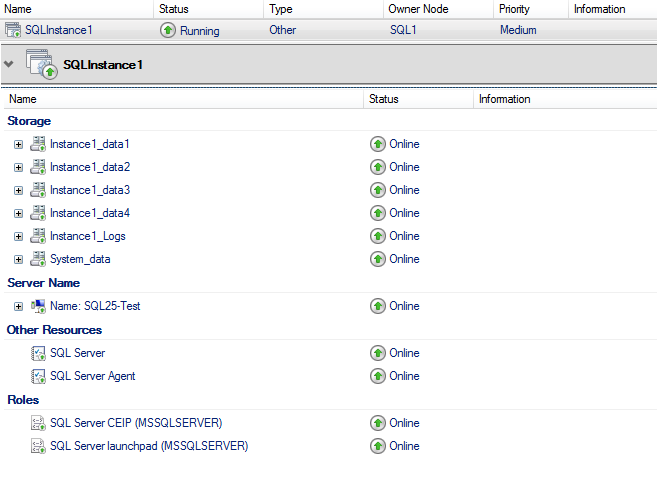Select the Instance1_data2 resource
657x481 pixels.
pyautogui.click(x=90, y=167)
